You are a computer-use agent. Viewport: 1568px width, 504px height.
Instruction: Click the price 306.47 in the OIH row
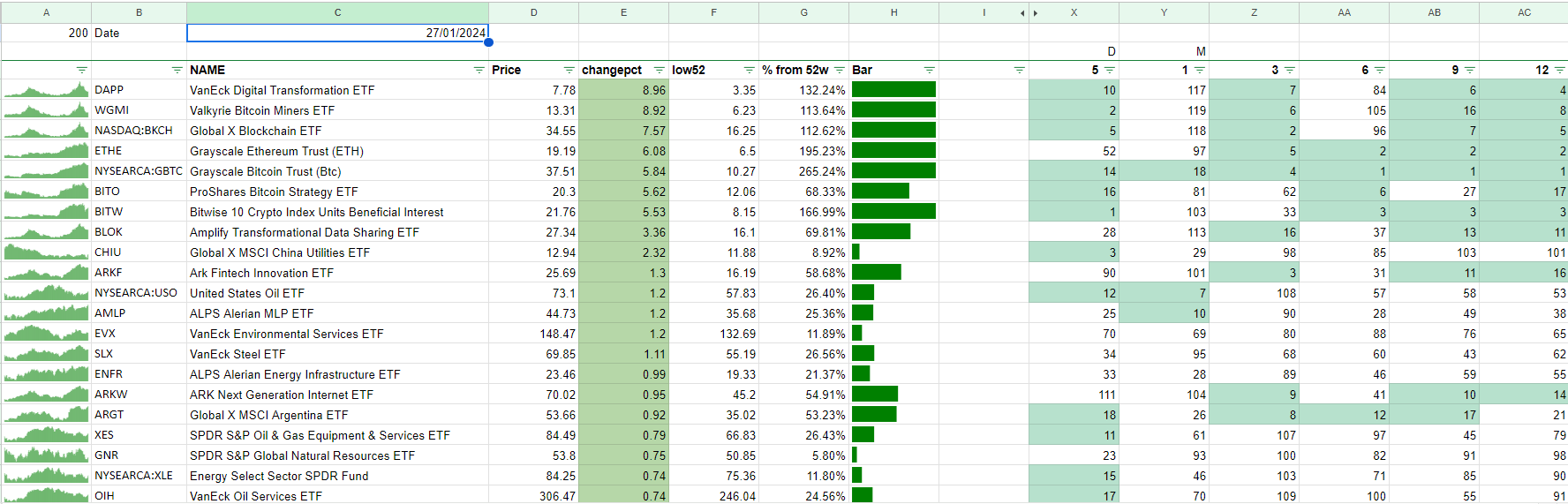tap(533, 496)
